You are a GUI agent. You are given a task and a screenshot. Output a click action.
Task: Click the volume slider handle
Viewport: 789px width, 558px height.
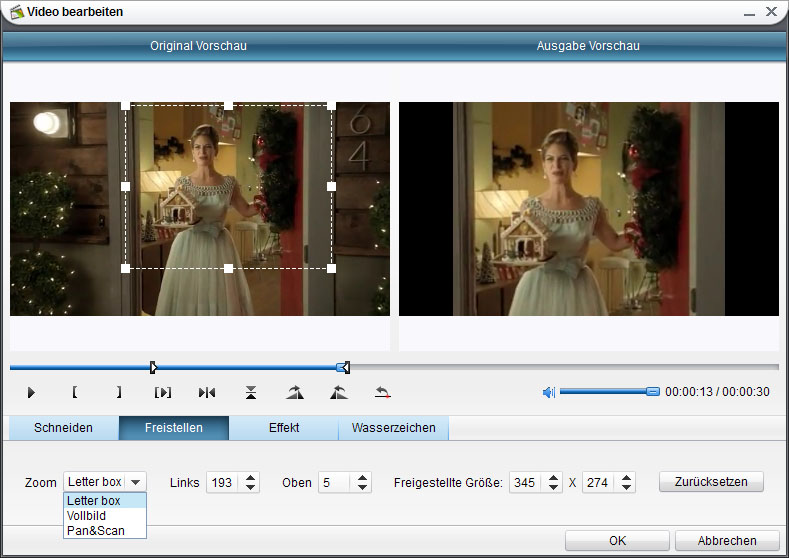click(x=652, y=392)
